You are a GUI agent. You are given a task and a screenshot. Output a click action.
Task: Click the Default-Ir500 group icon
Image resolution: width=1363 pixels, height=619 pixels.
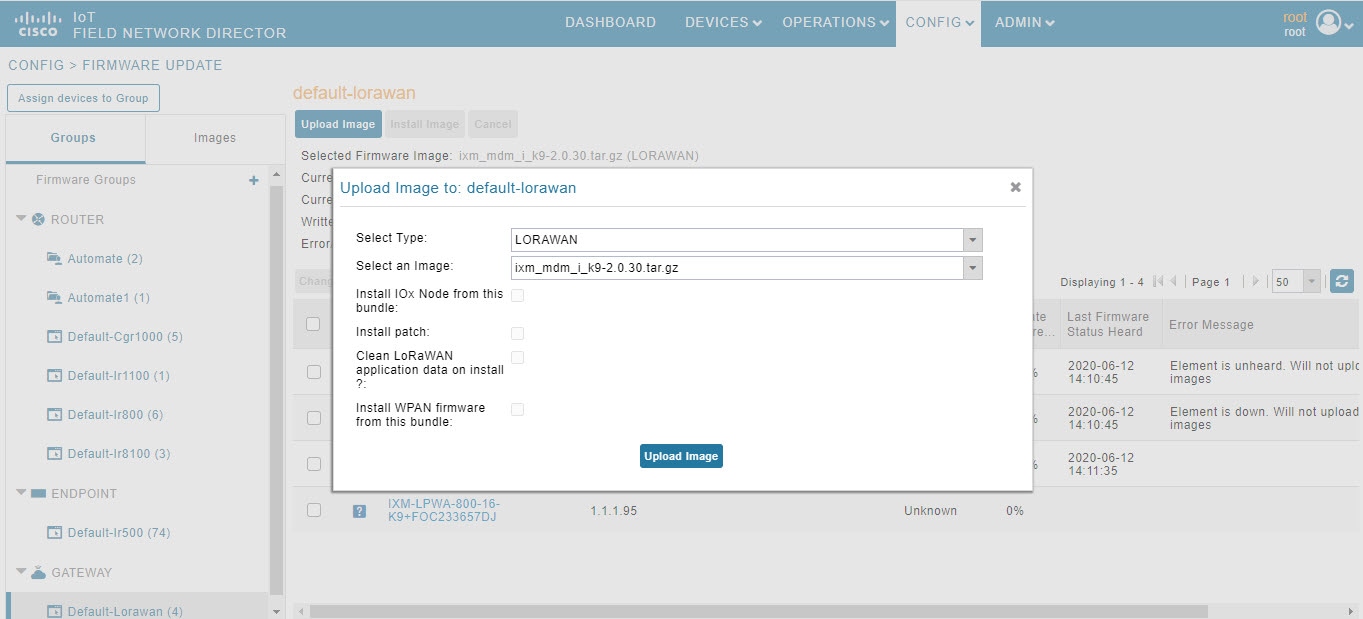(55, 533)
